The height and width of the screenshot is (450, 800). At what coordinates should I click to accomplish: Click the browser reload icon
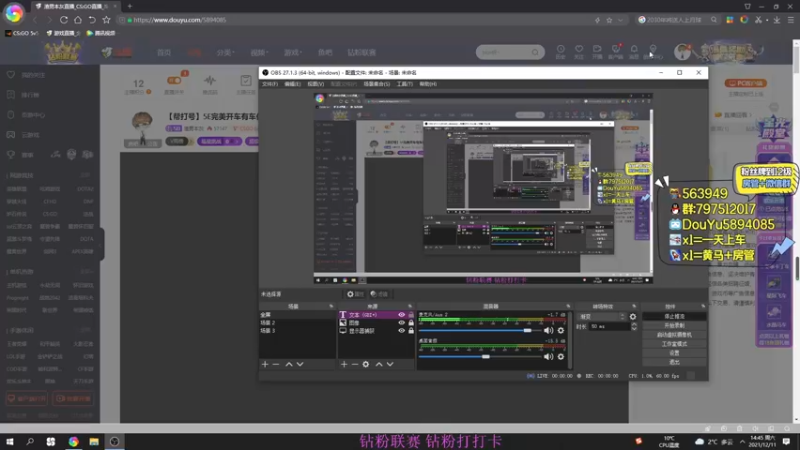click(x=64, y=20)
